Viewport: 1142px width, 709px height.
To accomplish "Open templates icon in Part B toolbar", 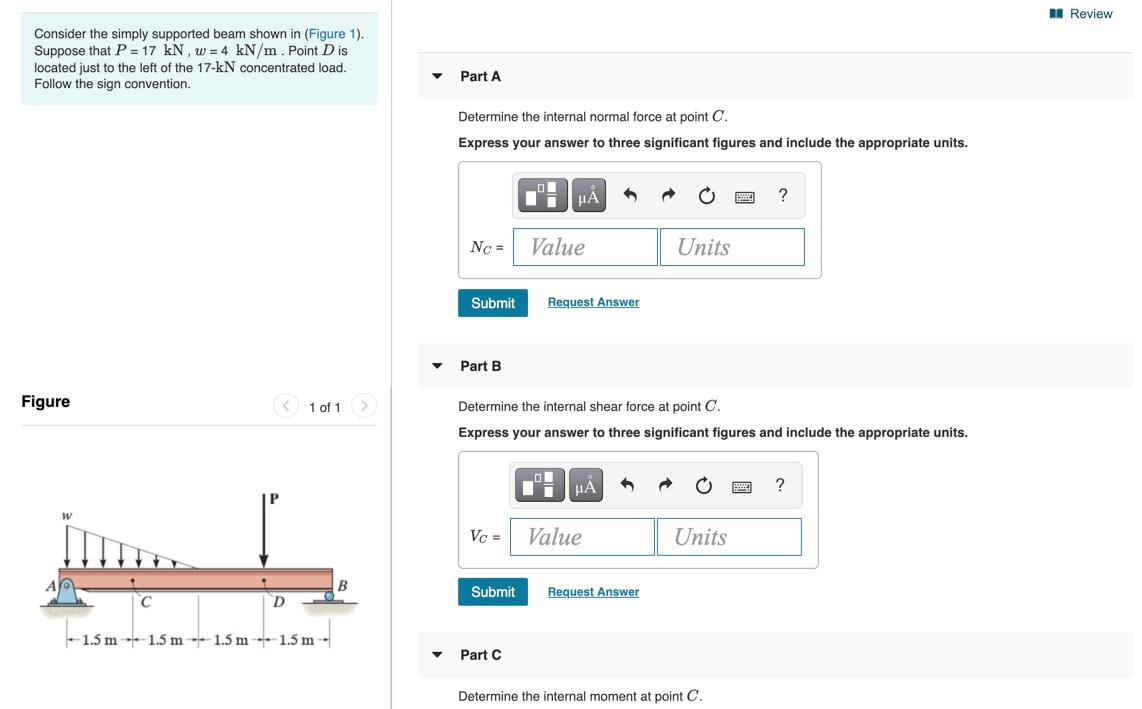I will (540, 485).
